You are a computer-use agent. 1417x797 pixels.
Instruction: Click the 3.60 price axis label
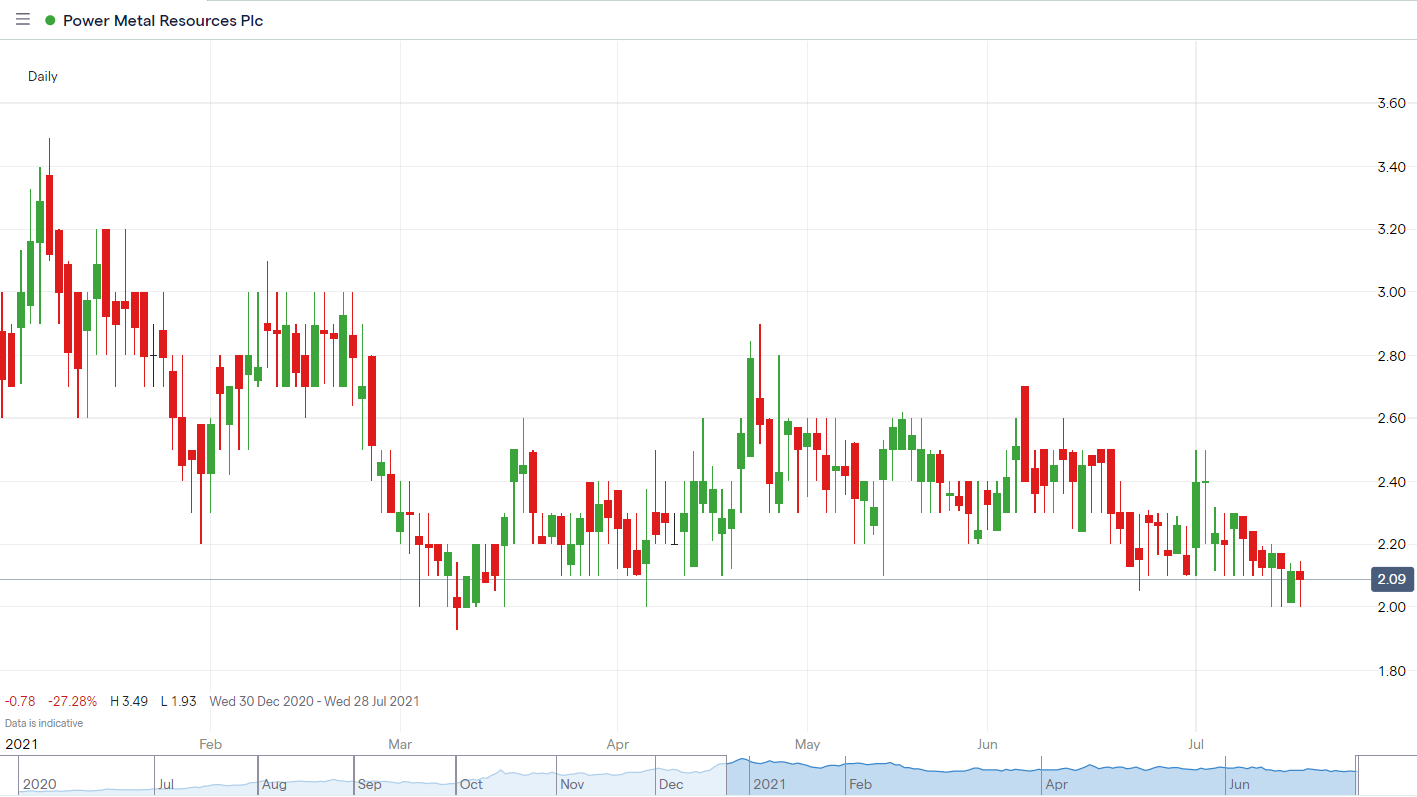1391,103
